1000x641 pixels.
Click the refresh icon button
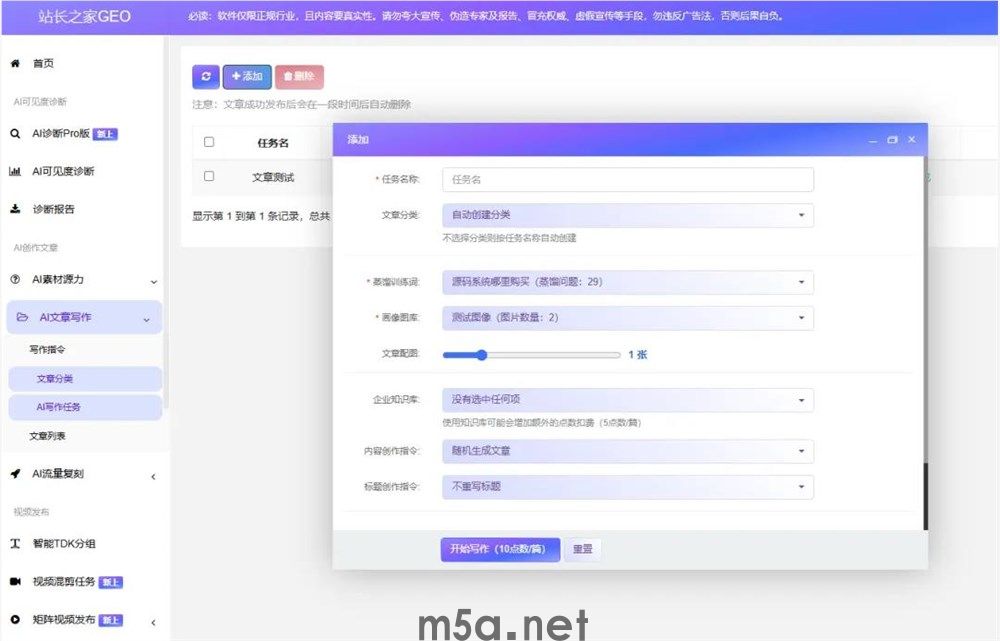point(206,77)
